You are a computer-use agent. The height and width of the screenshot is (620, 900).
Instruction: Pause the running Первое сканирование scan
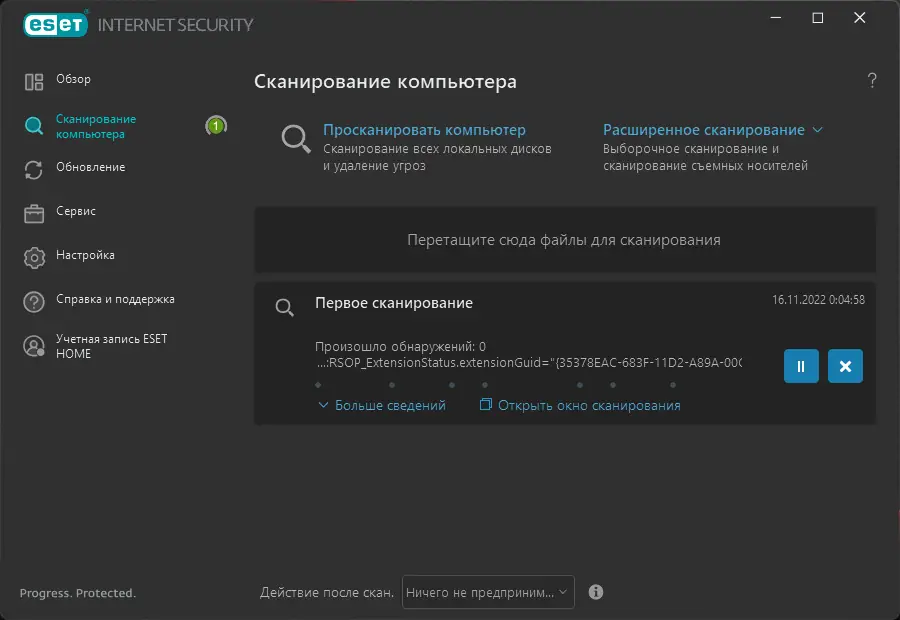click(x=801, y=366)
